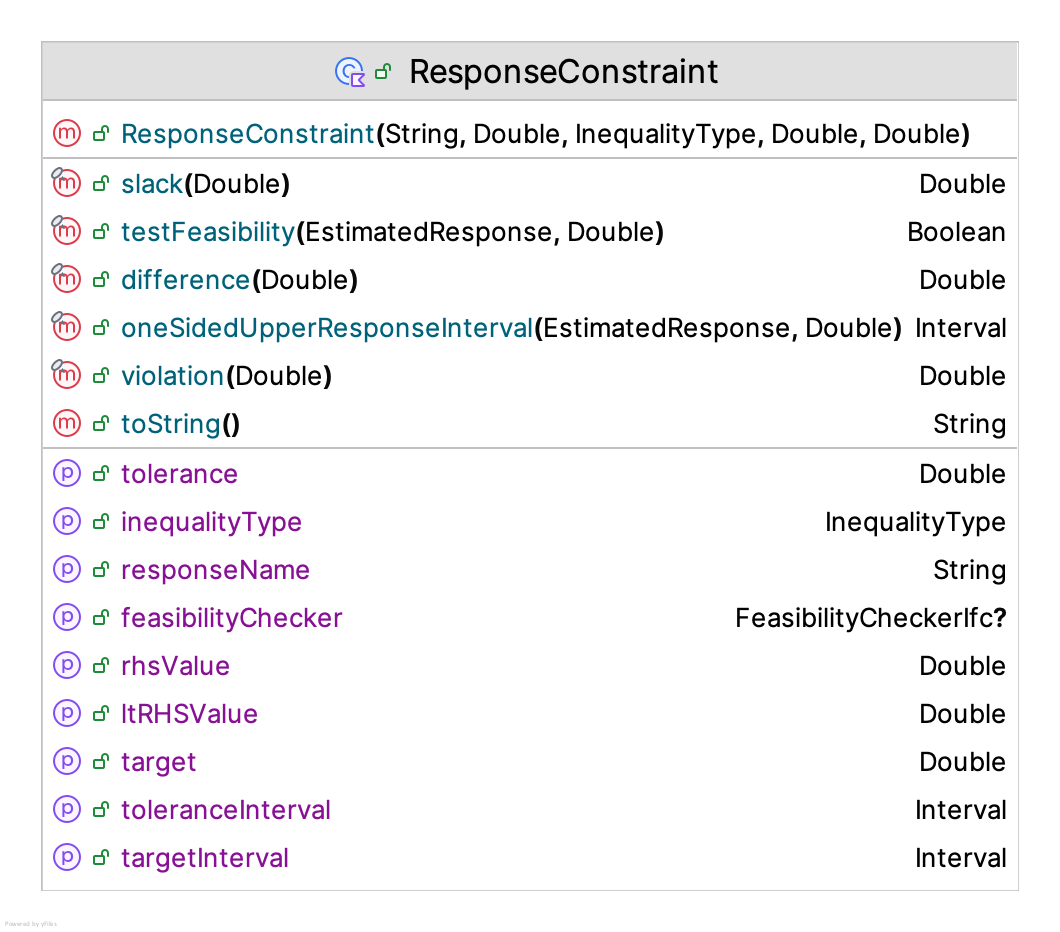The height and width of the screenshot is (932, 1060).
Task: Click the method icon for testFeasibility
Action: 67,231
